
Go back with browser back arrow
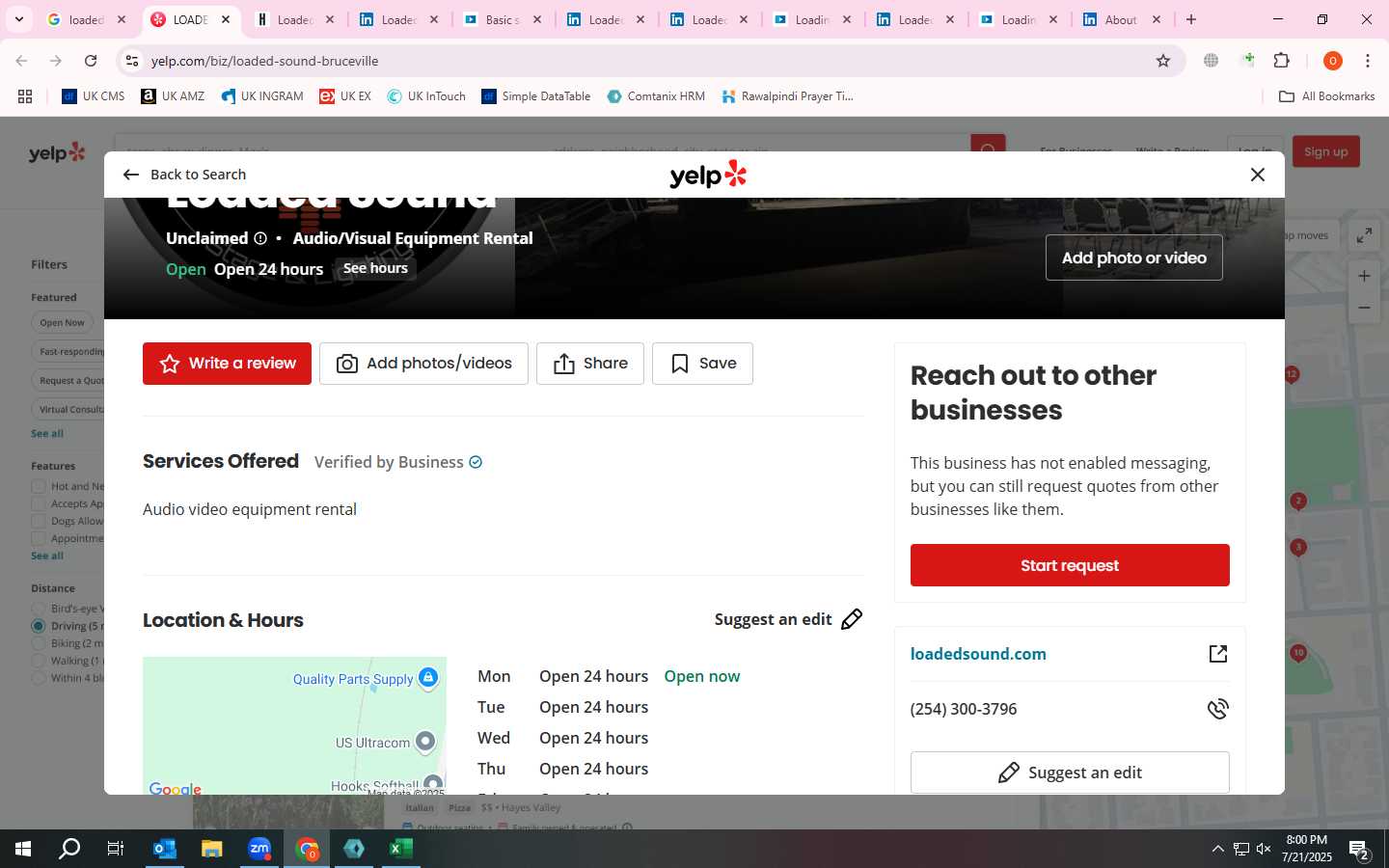click(21, 61)
